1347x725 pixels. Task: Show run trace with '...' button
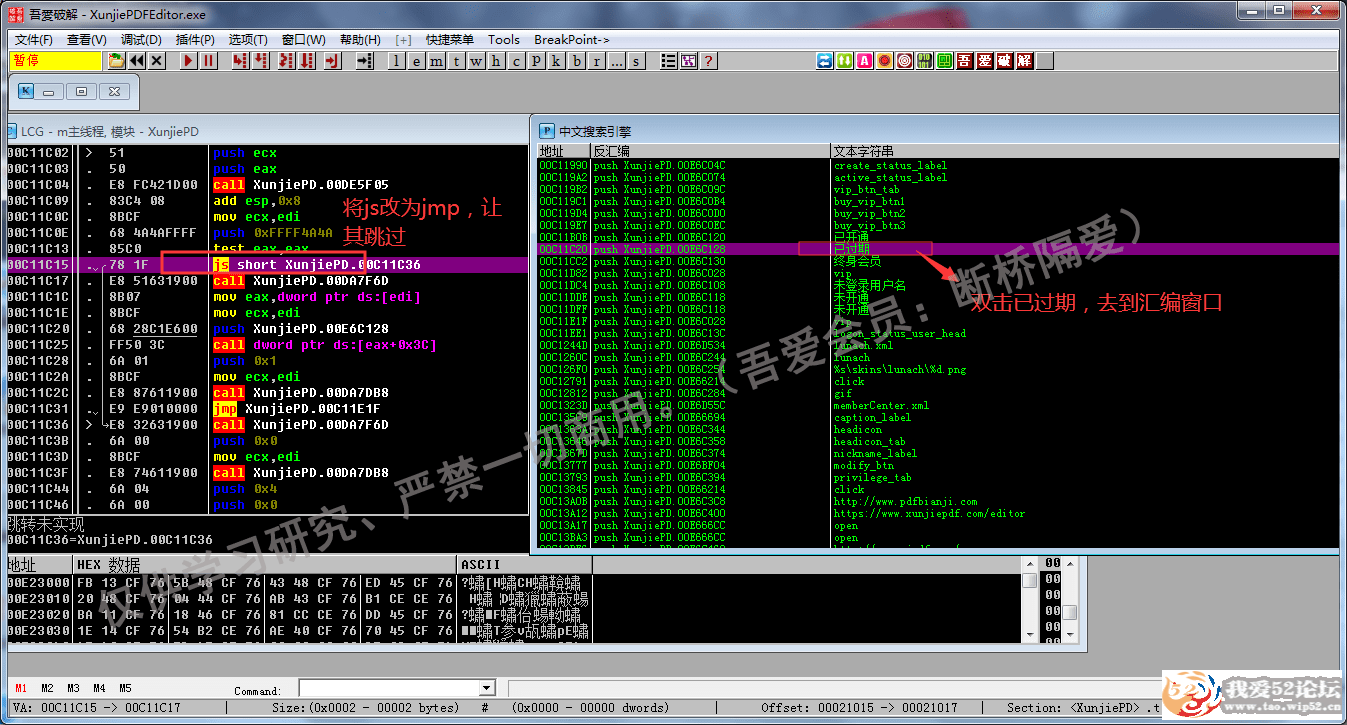(x=617, y=61)
